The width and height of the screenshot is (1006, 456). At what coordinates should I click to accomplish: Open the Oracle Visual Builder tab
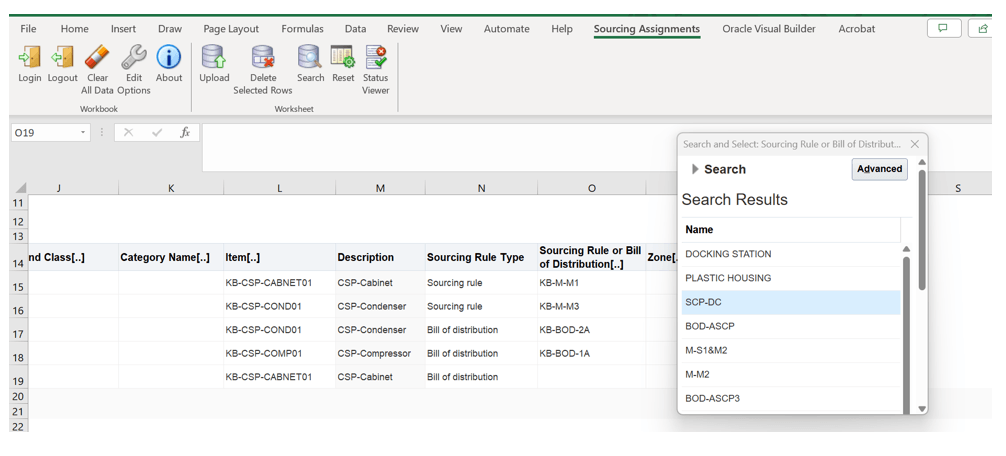point(769,29)
